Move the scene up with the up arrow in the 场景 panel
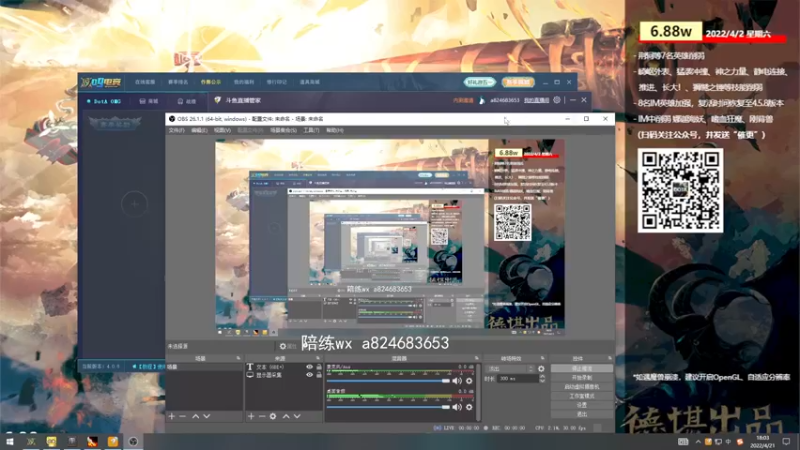 (195, 416)
